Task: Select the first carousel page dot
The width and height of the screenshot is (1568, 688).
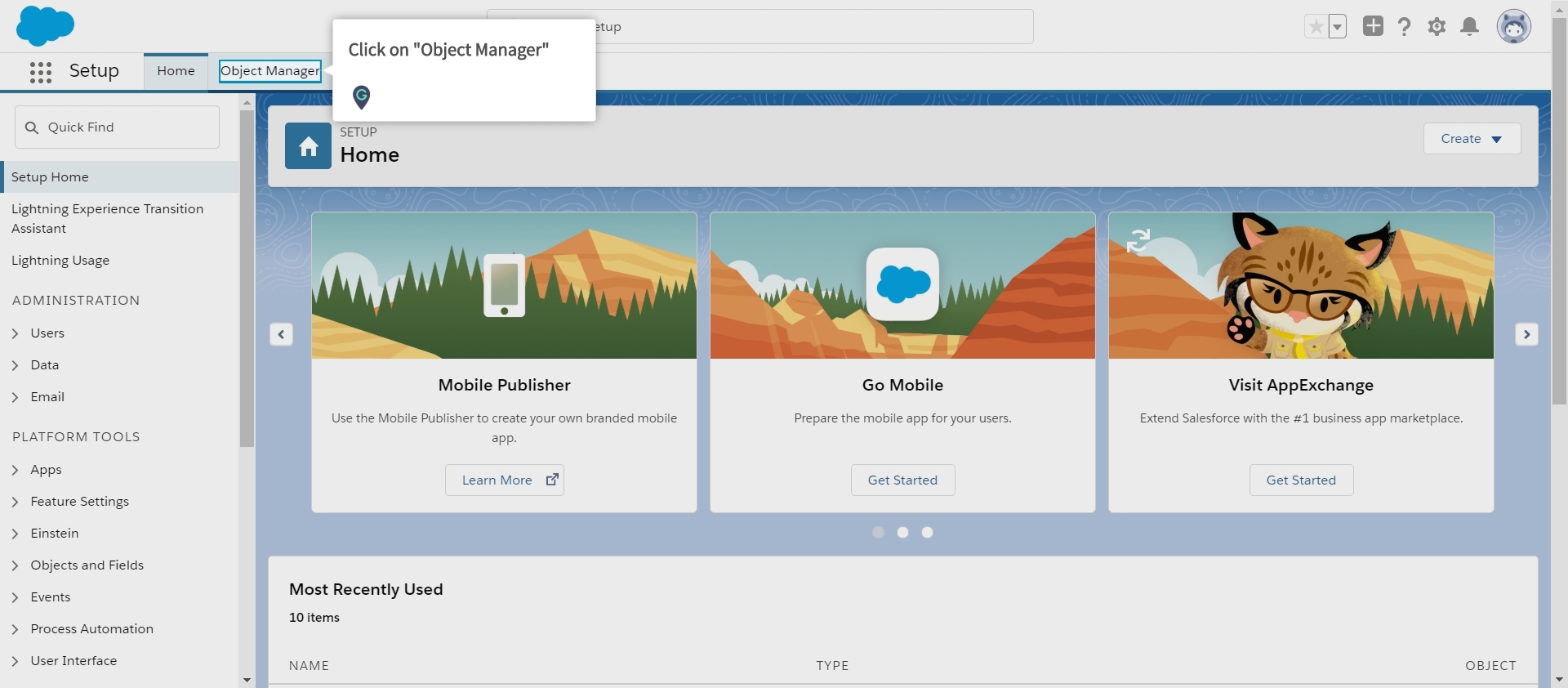Action: 878,533
